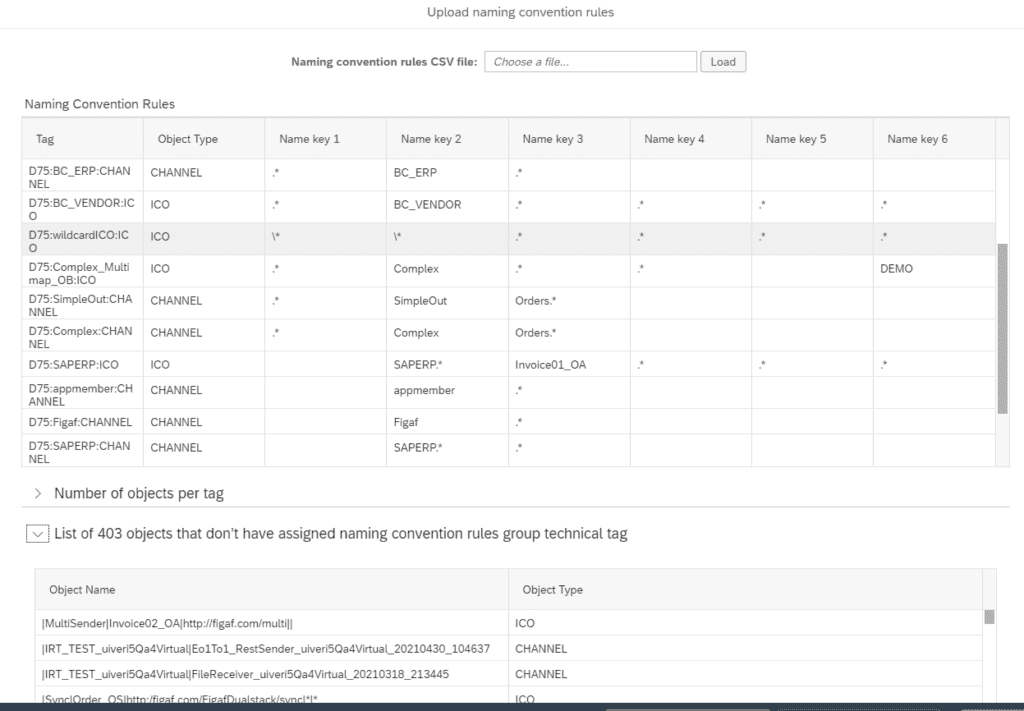Select the D75:BC_ERP:CHANNEL tag row
1024x711 pixels.
tap(508, 175)
